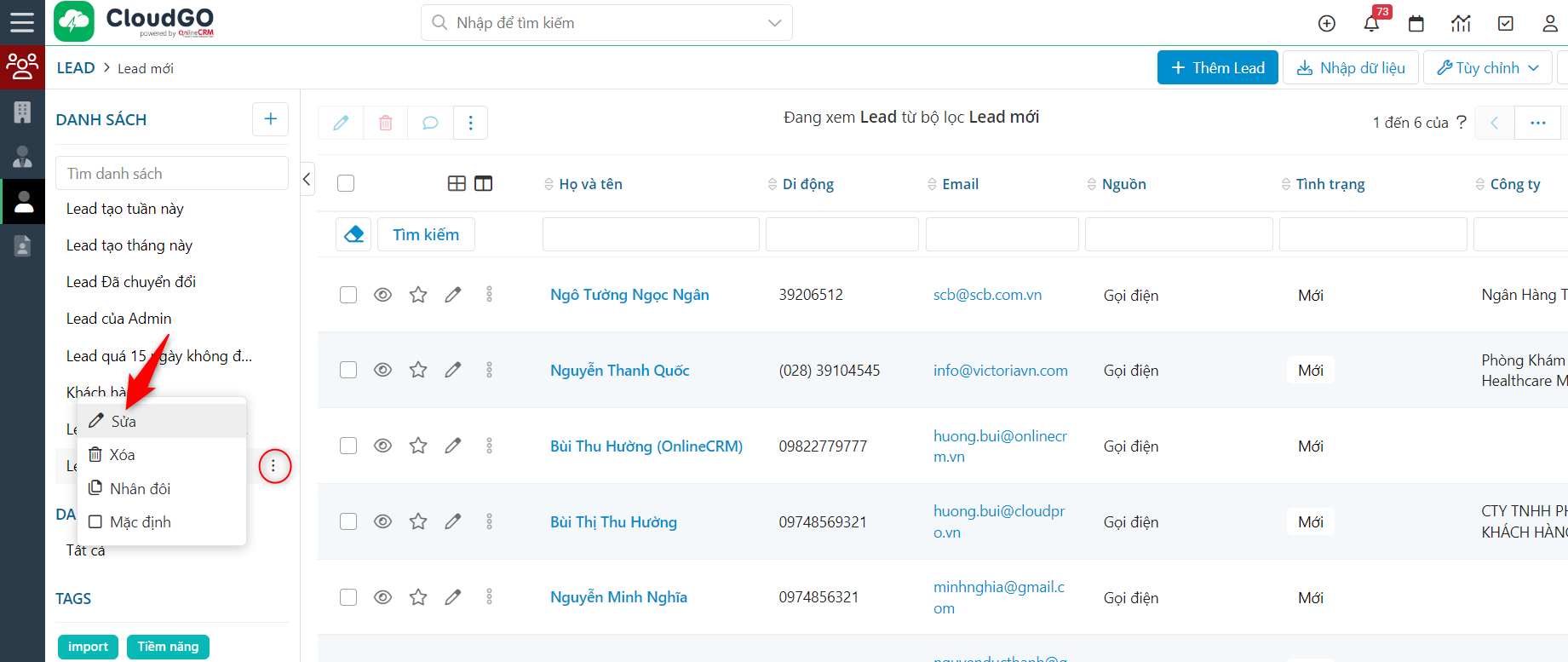The height and width of the screenshot is (662, 1568).
Task: Open the notifications bell icon
Action: coord(1371,24)
